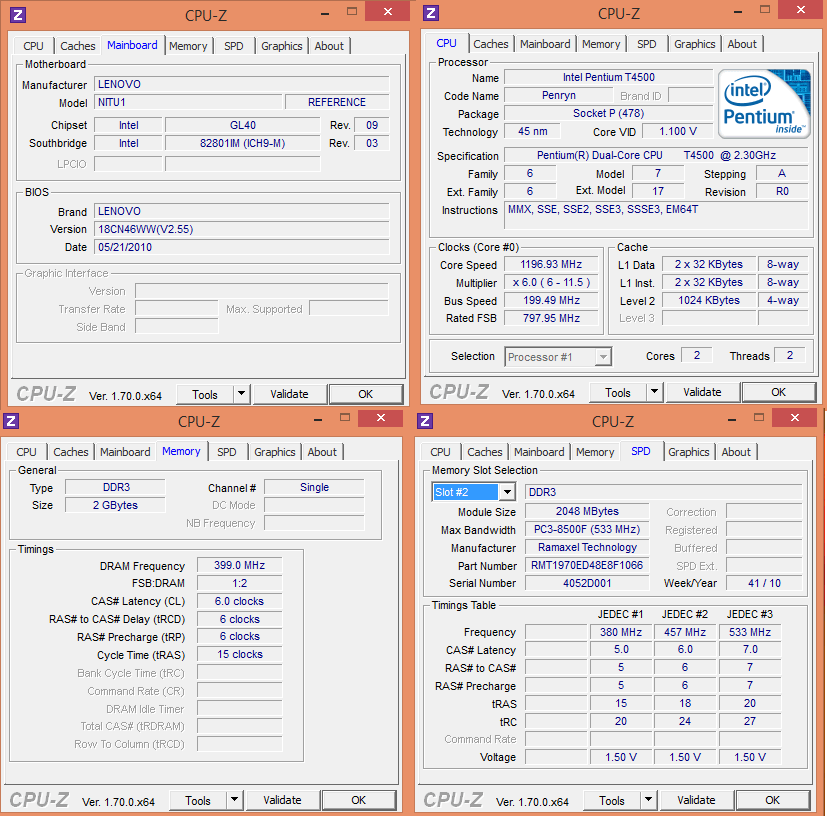Click Tools button in Mainboard window

tap(205, 394)
